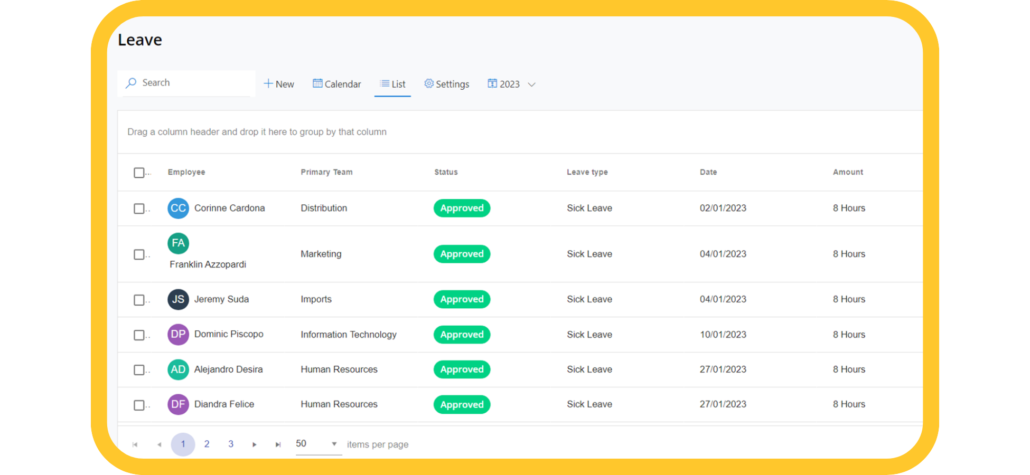
Task: Sort by the Amount column header
Action: [x=848, y=172]
